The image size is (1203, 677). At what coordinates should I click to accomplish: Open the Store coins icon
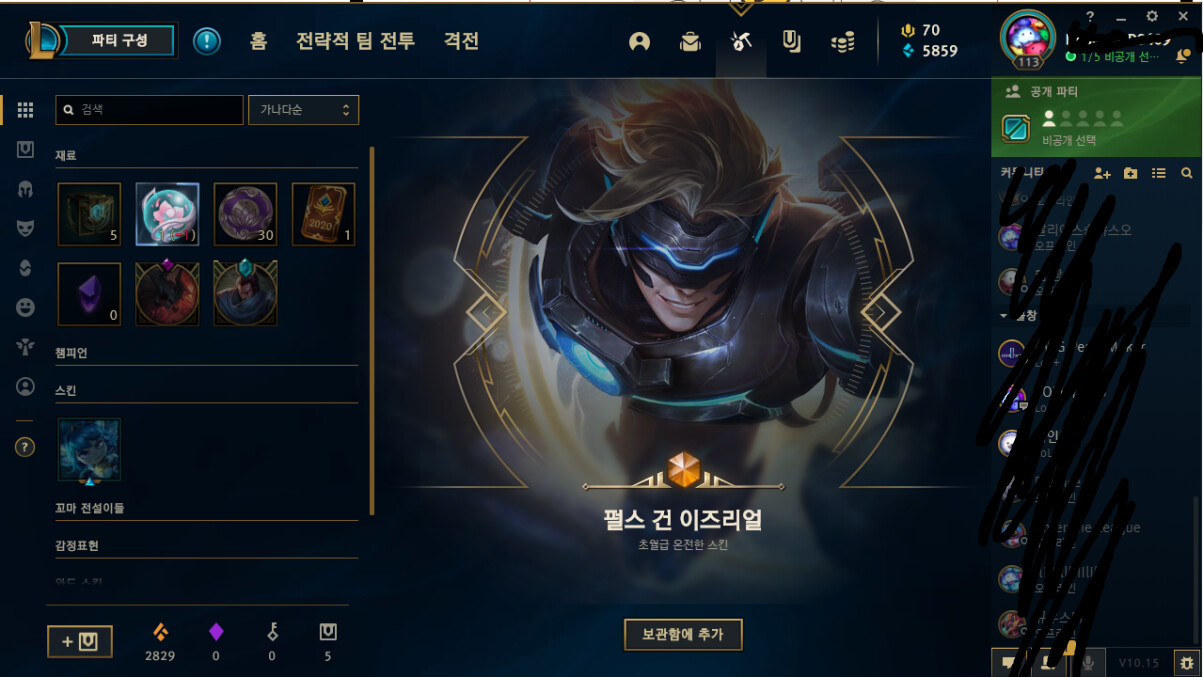click(843, 41)
